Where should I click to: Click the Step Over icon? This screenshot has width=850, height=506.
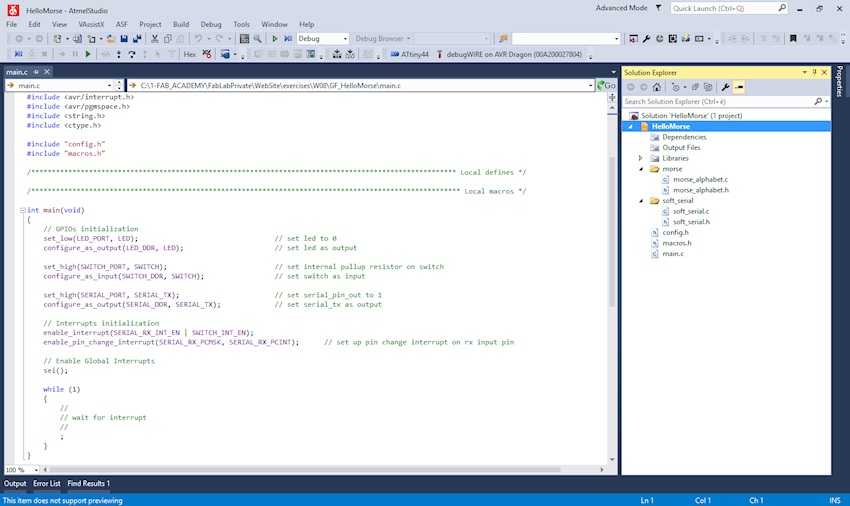point(132,54)
